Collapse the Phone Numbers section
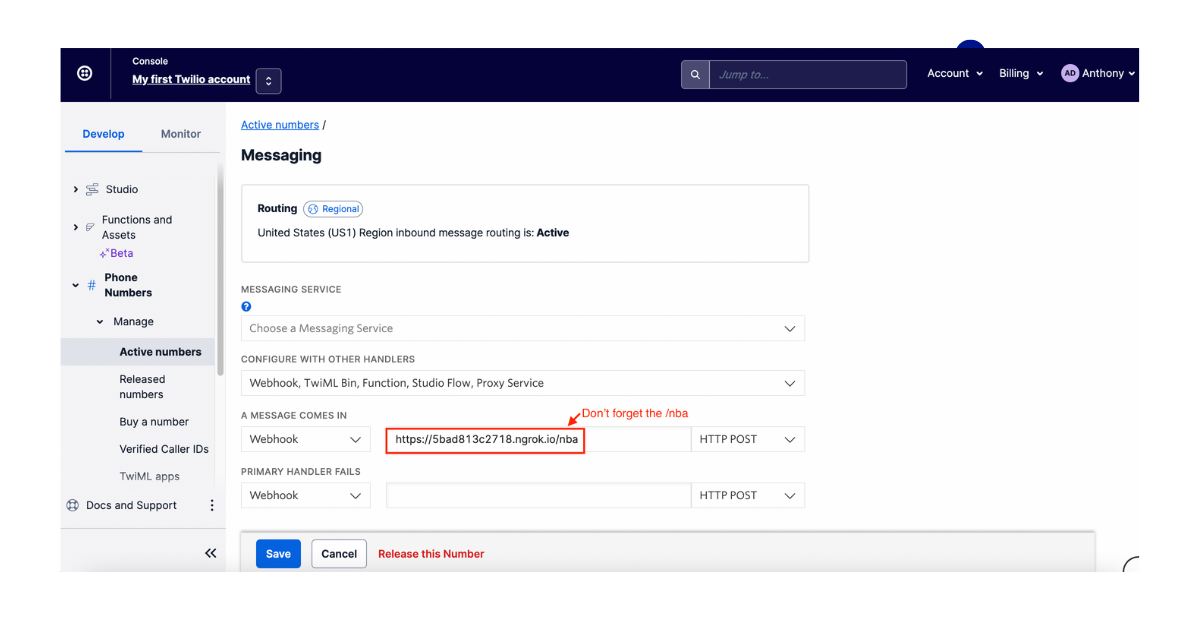The width and height of the screenshot is (1200, 620). click(x=75, y=286)
